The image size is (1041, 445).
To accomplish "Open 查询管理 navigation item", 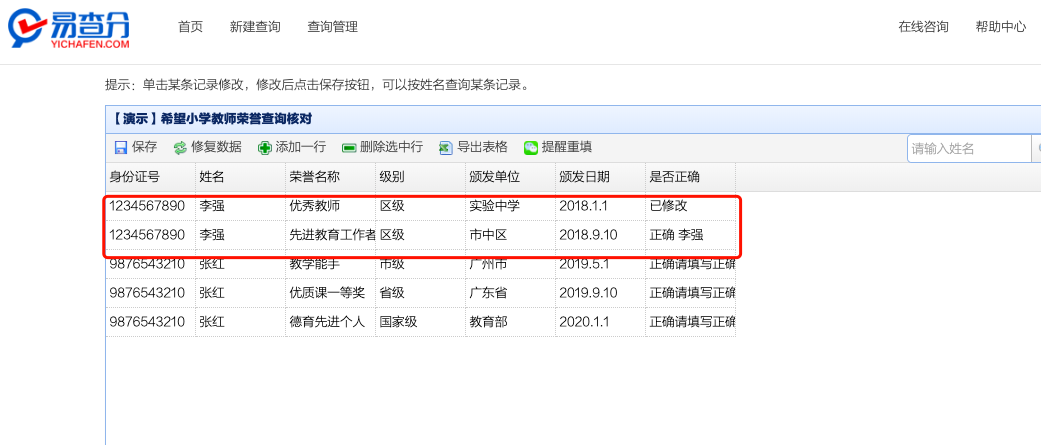I will (x=332, y=27).
